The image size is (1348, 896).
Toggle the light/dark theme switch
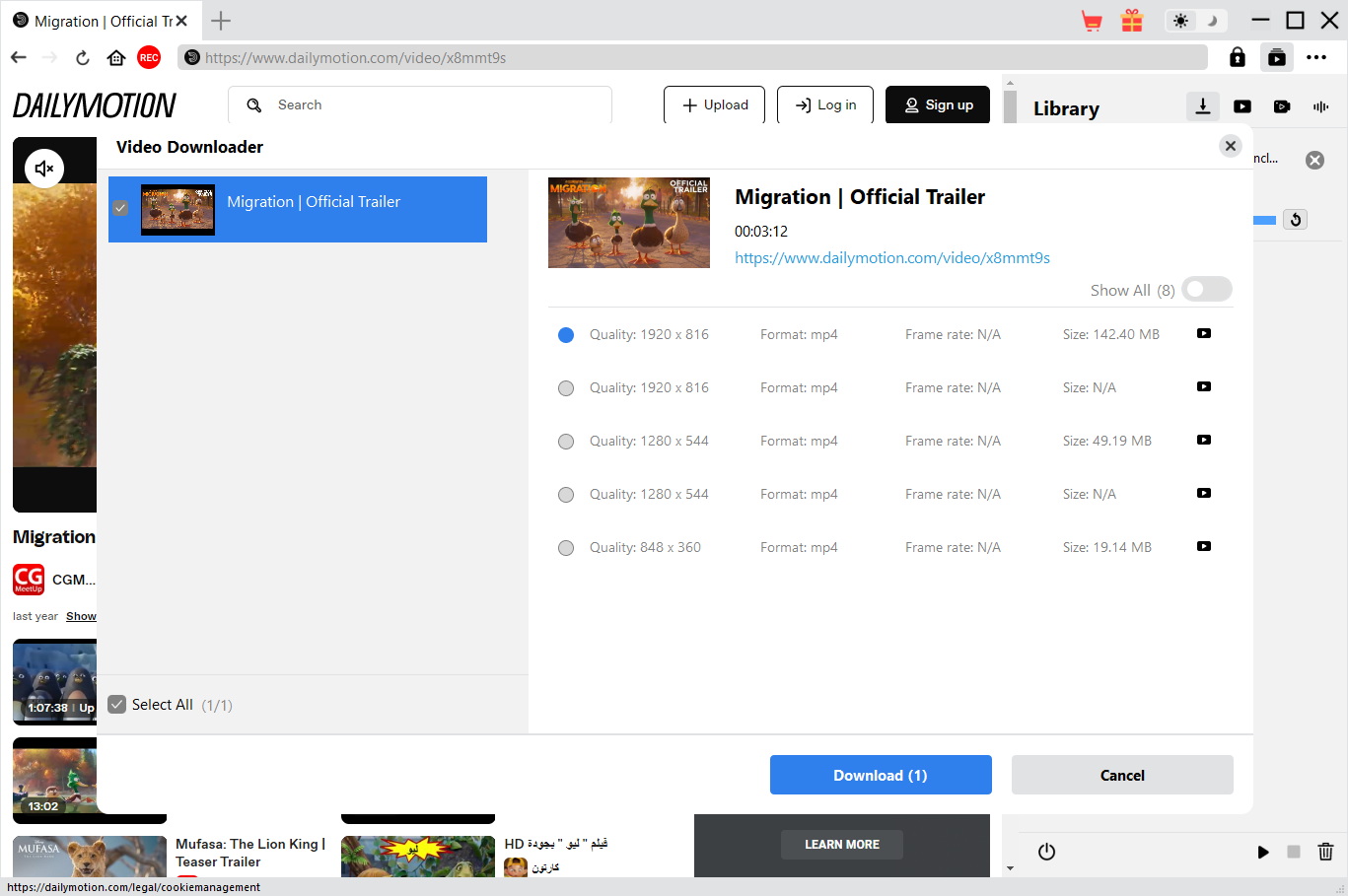[1196, 21]
